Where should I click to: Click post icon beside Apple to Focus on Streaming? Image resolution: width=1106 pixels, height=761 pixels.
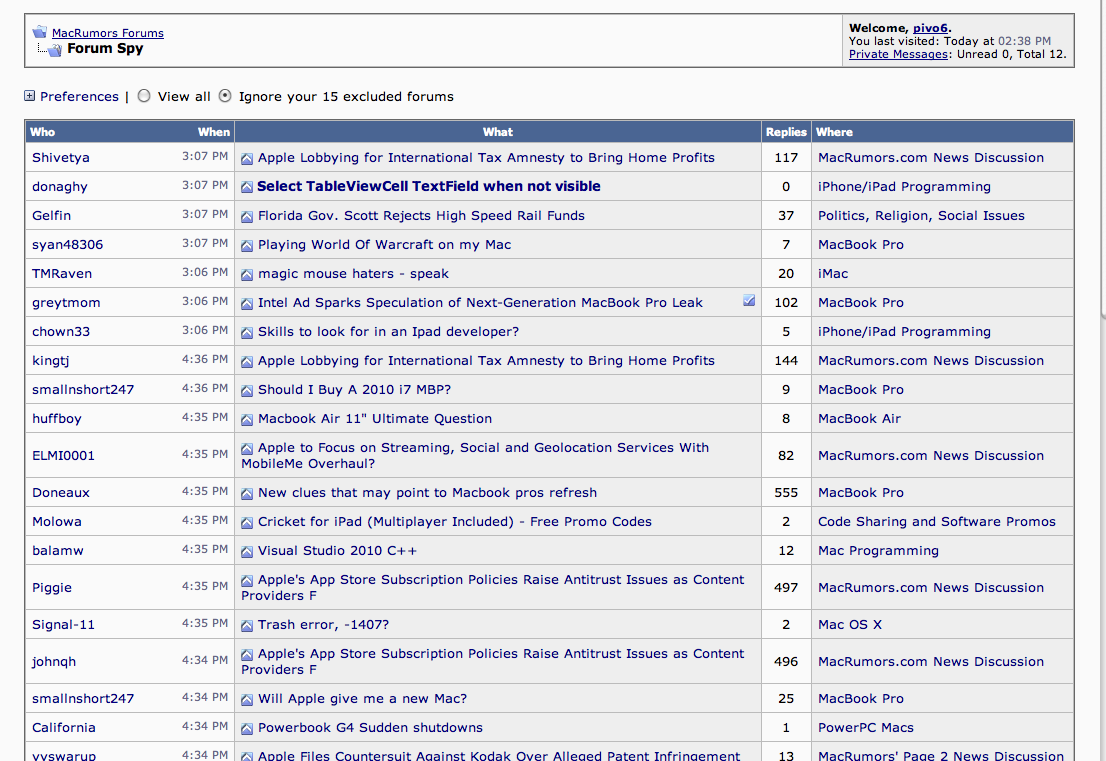click(247, 449)
